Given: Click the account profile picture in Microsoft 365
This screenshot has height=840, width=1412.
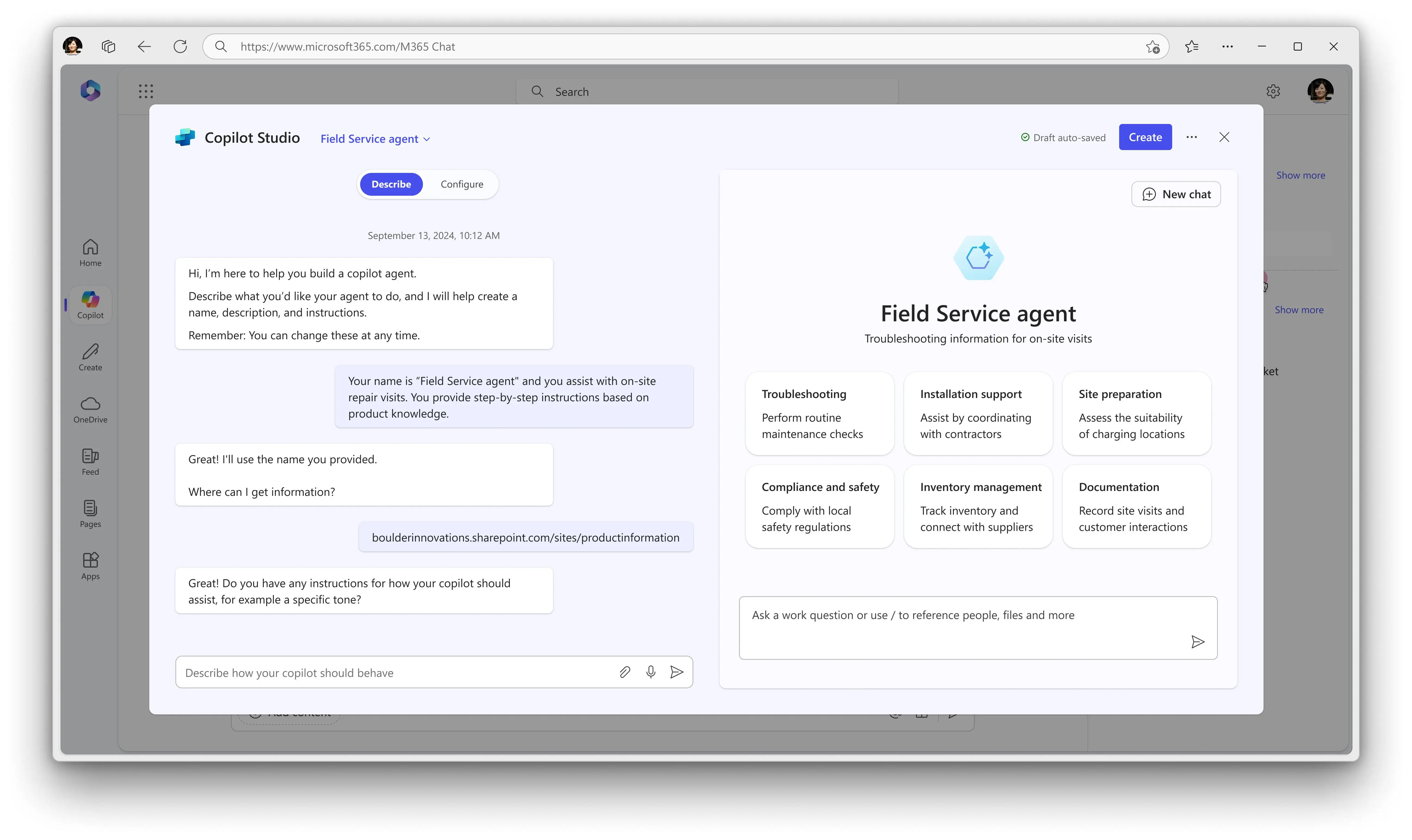Looking at the screenshot, I should pos(1320,91).
